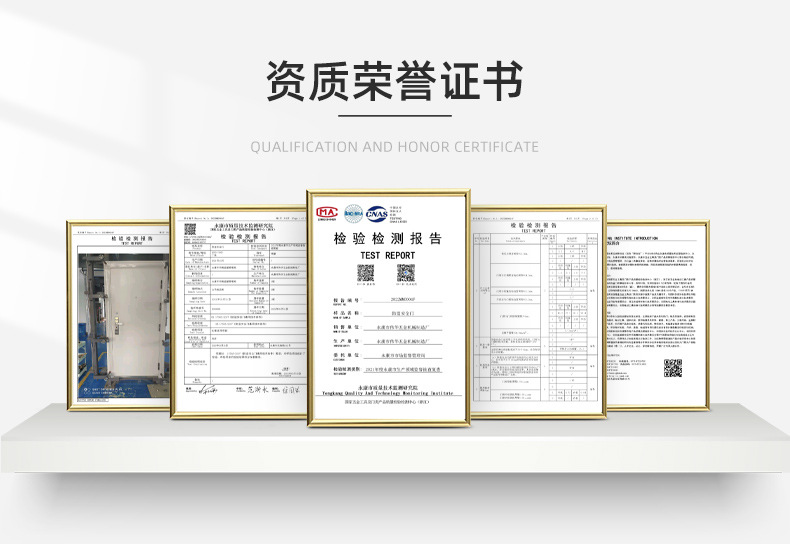Click the small QR code atop the table-form certificate
The height and width of the screenshot is (544, 790).
pyautogui.click(x=190, y=230)
